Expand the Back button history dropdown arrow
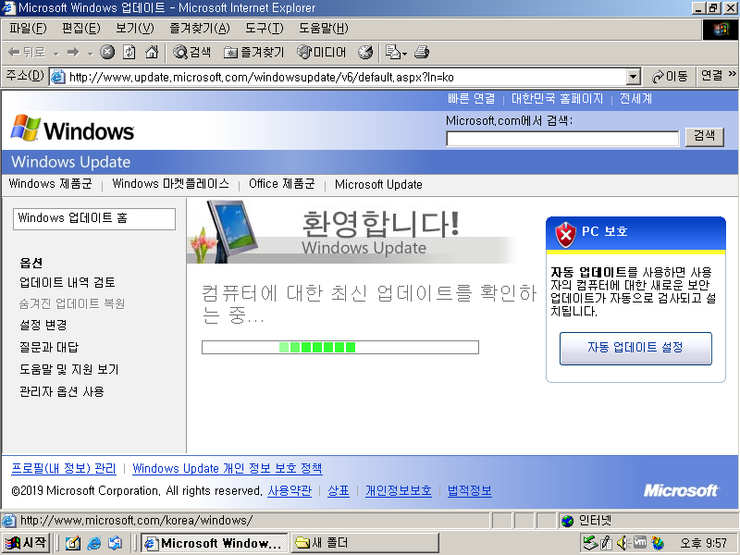 pos(56,53)
